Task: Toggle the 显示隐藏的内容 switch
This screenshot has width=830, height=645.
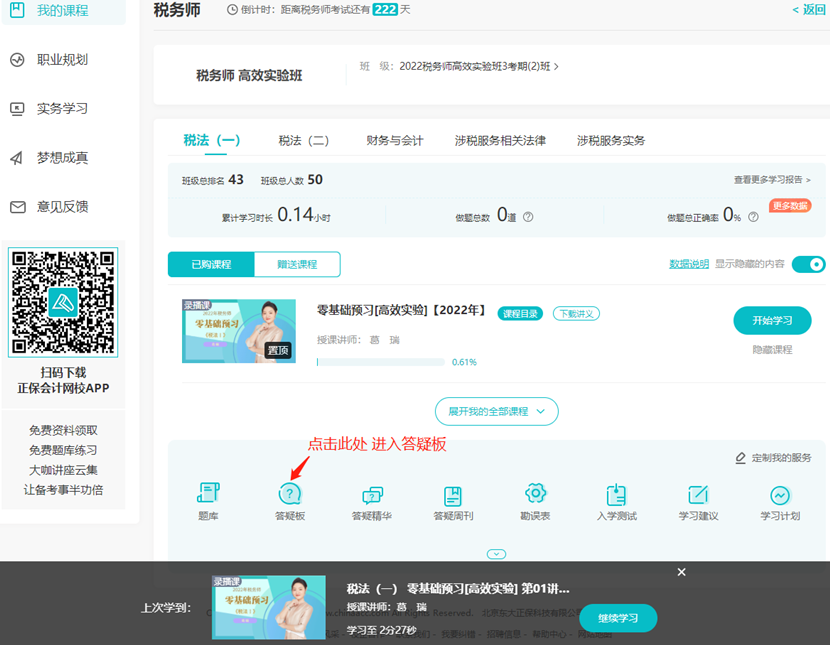Action: point(808,264)
